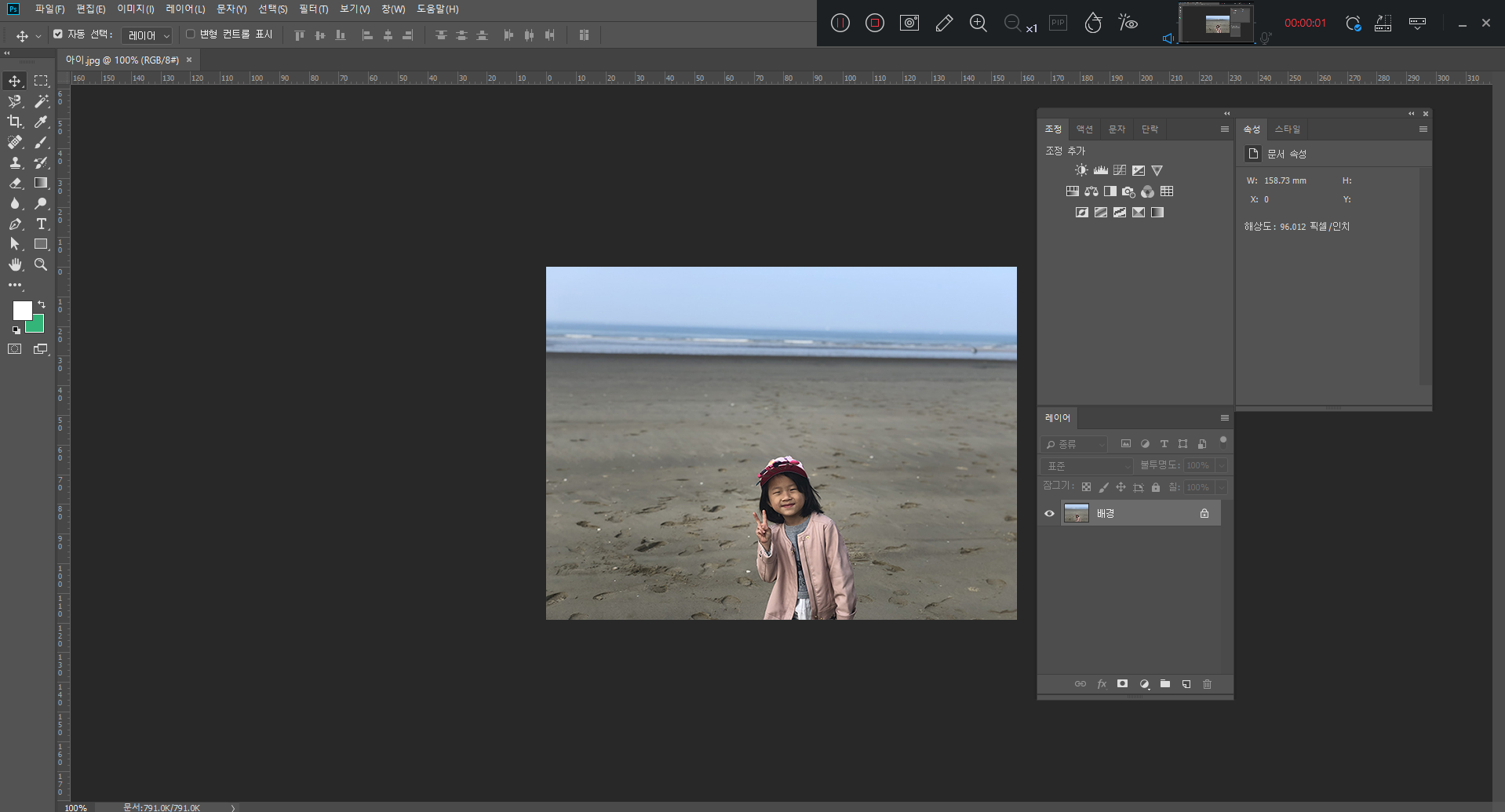Select the Clone Stamp tool
The width and height of the screenshot is (1505, 812).
pos(15,162)
